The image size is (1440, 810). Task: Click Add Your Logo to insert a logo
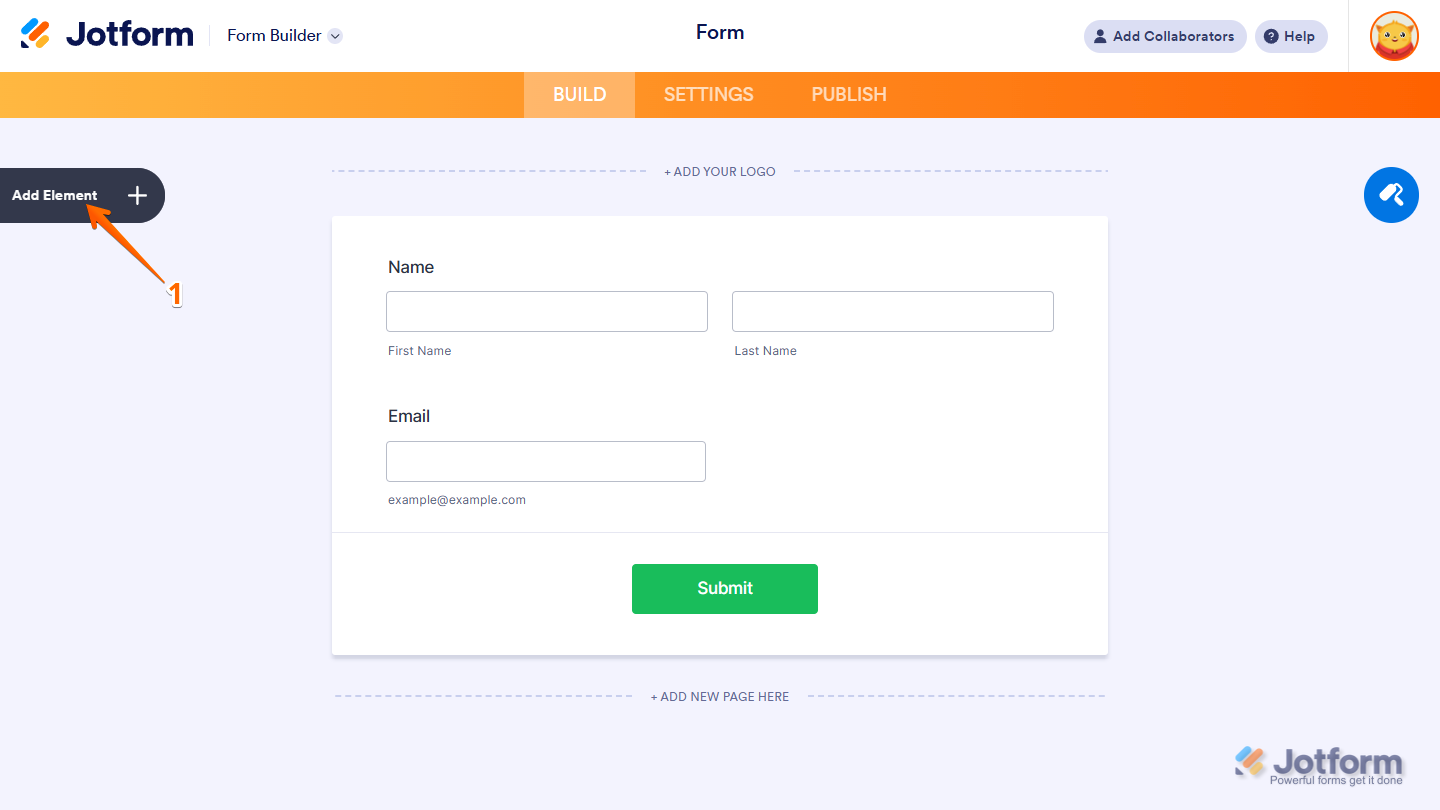[x=719, y=171]
